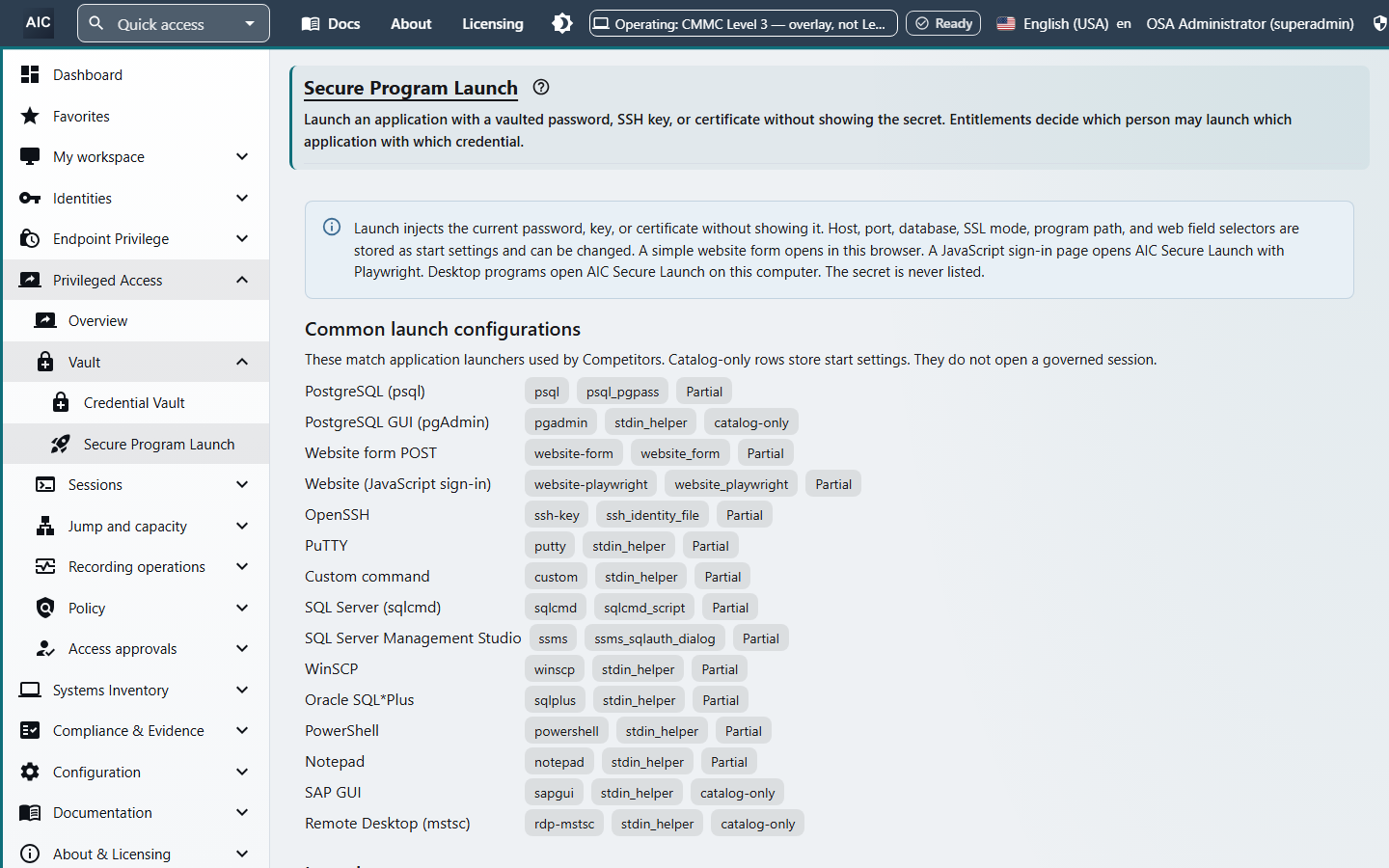The image size is (1389, 868).
Task: Click the Secure Program Launch rocket icon
Action: point(61,444)
